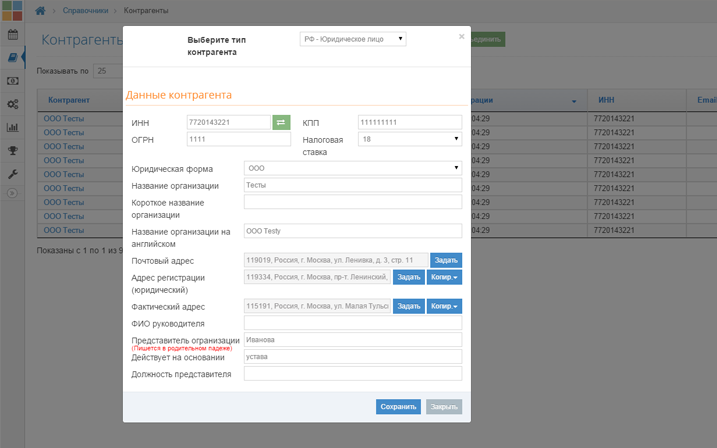
Task: Open the book (Справочники) sidebar icon
Action: tap(13, 58)
